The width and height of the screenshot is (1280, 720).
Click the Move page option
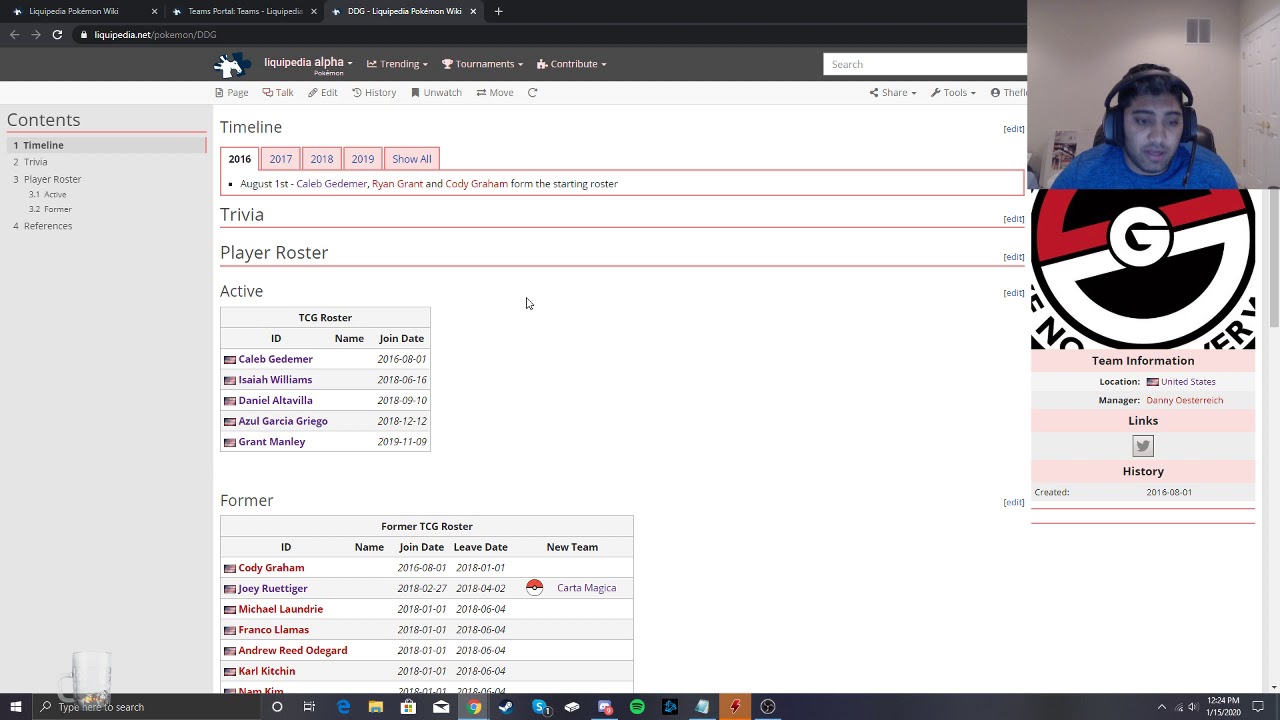495,93
